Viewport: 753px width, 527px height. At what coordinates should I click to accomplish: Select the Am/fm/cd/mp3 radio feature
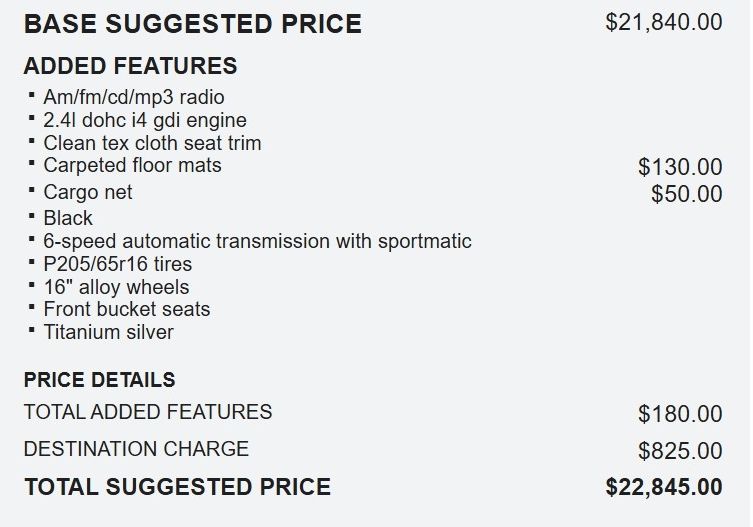pyautogui.click(x=134, y=97)
